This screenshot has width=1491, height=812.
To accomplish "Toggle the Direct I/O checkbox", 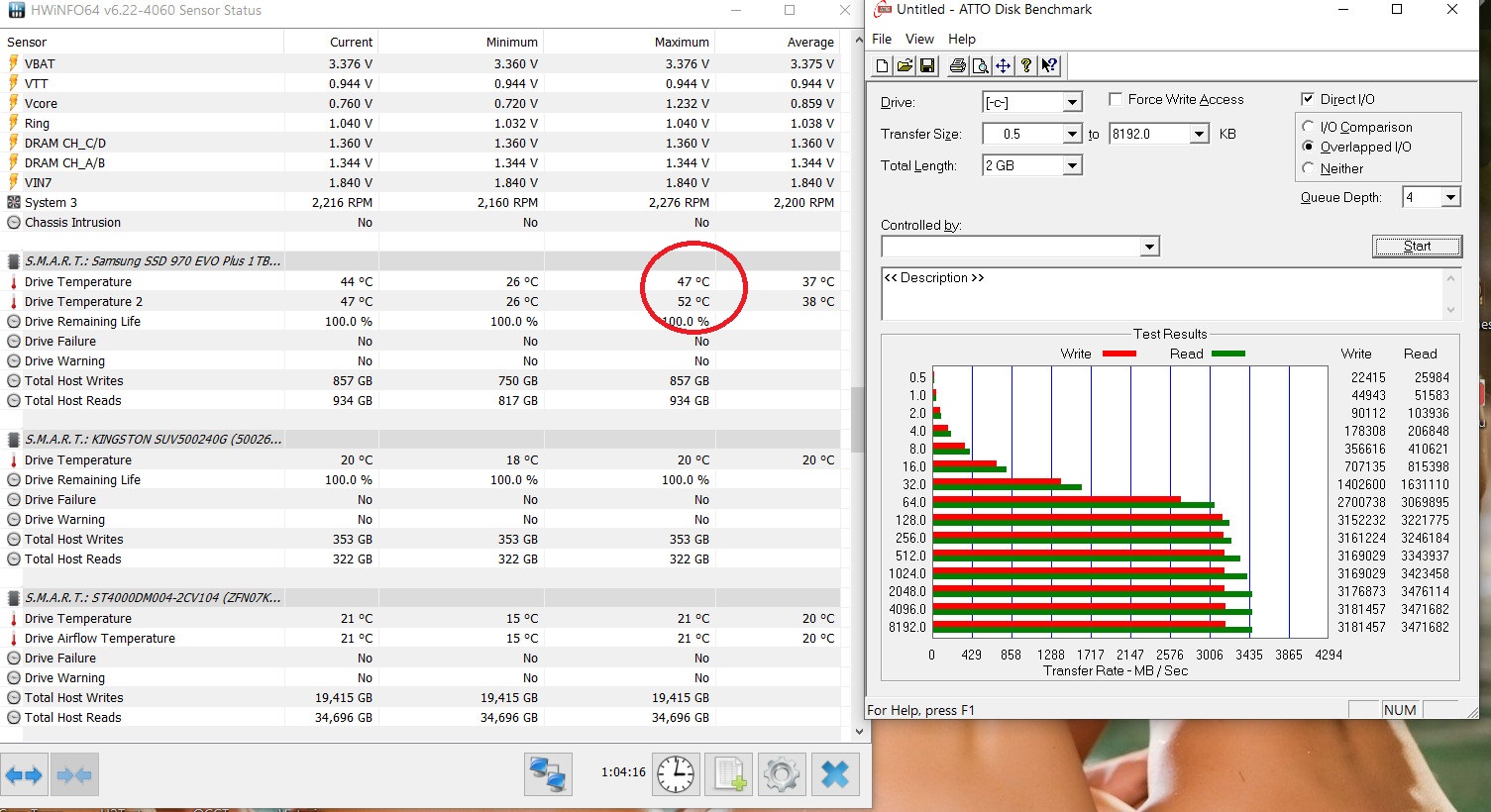I will [1308, 99].
